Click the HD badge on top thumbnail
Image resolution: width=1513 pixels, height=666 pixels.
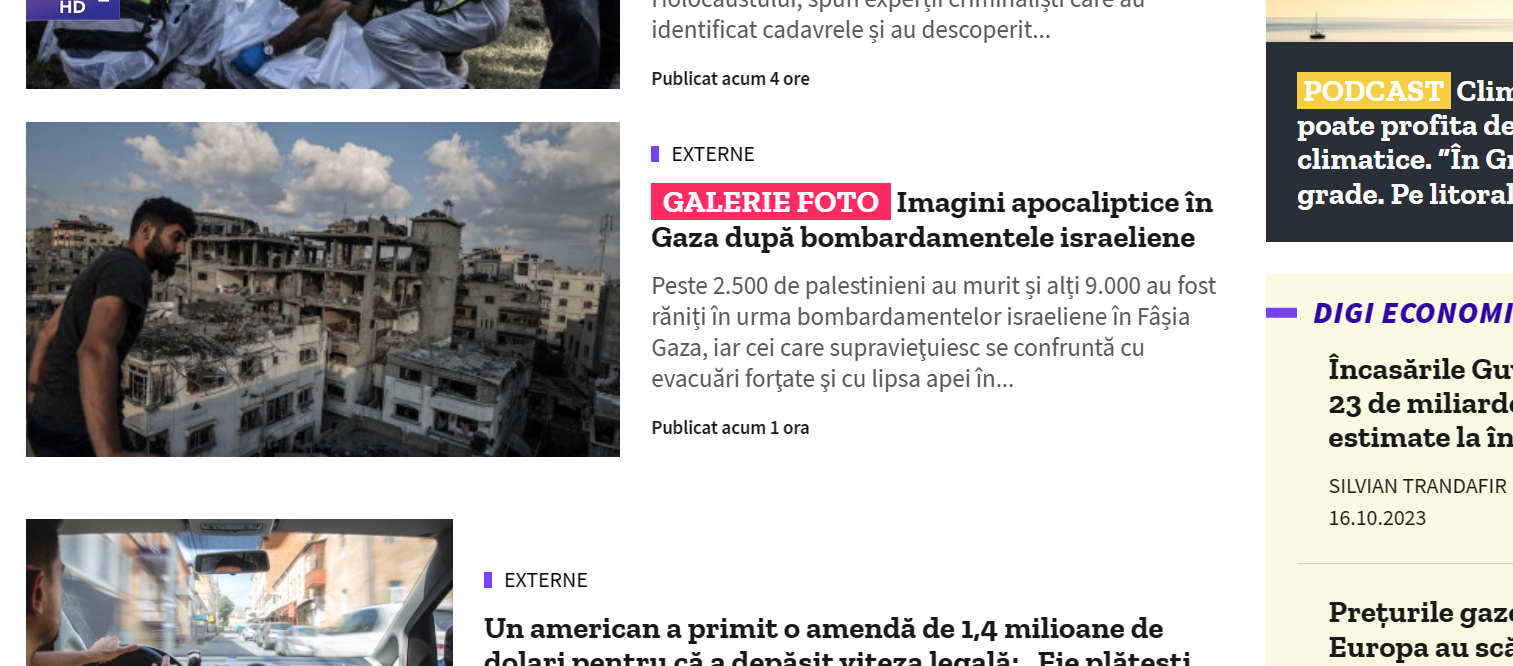[73, 8]
